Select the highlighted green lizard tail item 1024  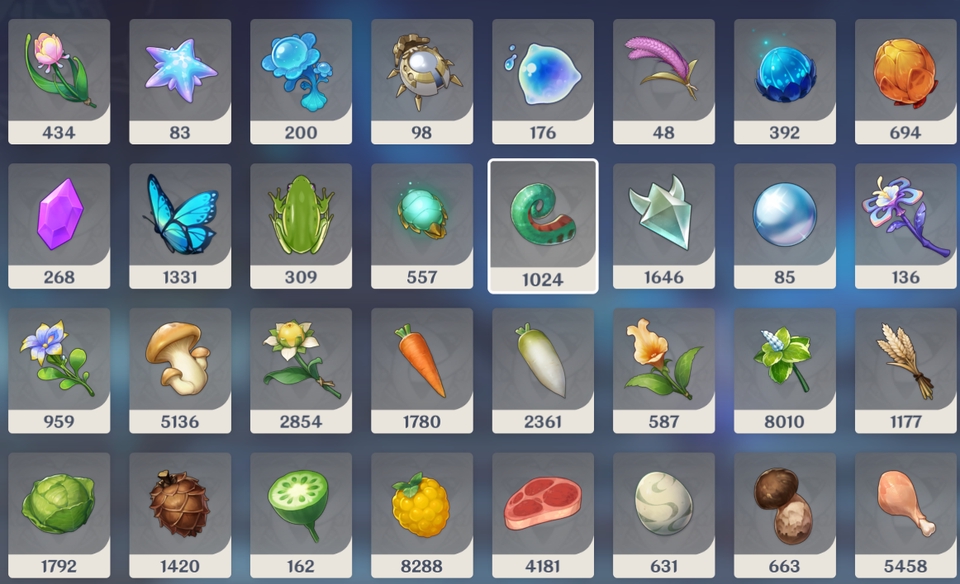coord(542,226)
